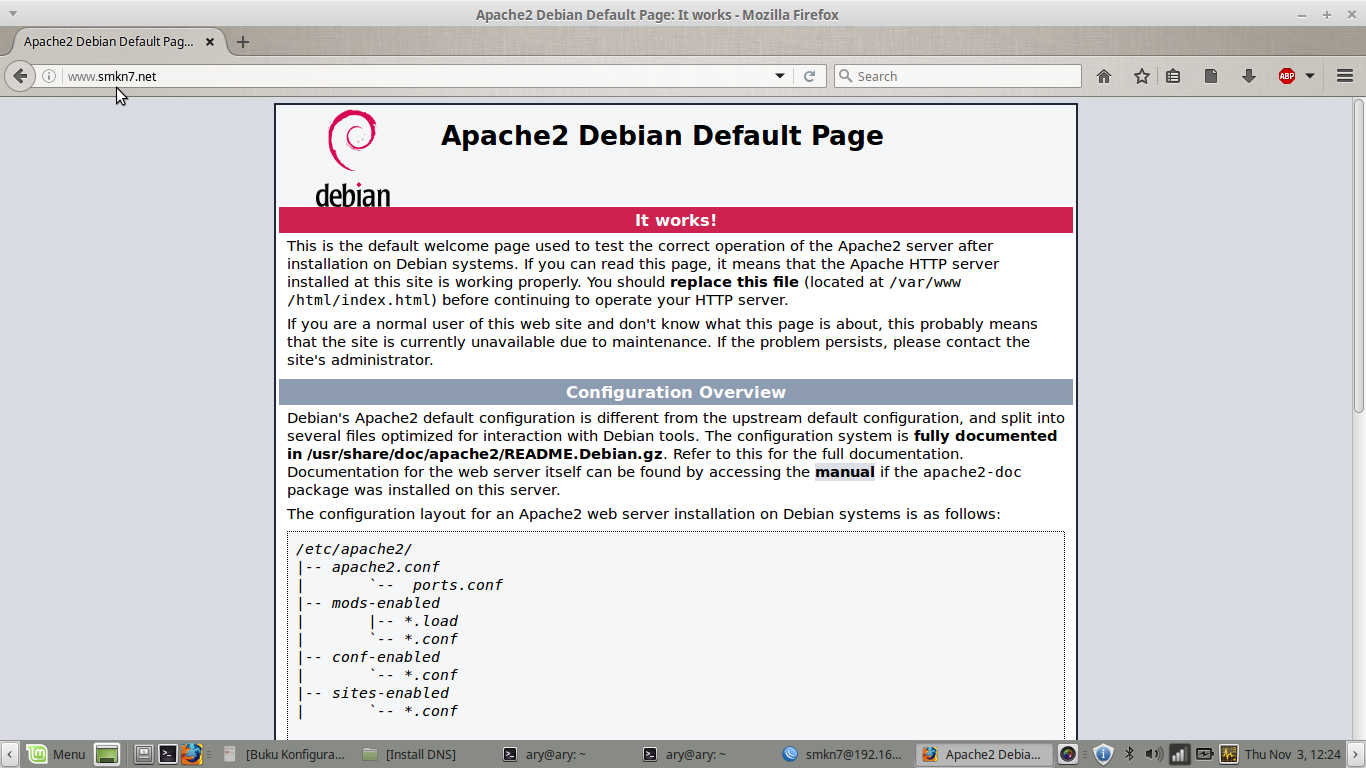Bookmark this page with the star
This screenshot has width=1366, height=768.
pyautogui.click(x=1142, y=76)
